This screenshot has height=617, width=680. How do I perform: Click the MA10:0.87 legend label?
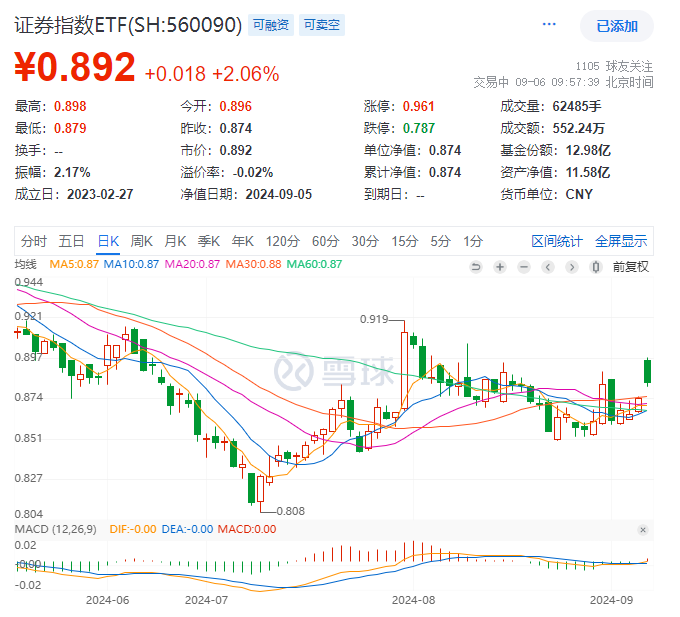click(x=131, y=264)
